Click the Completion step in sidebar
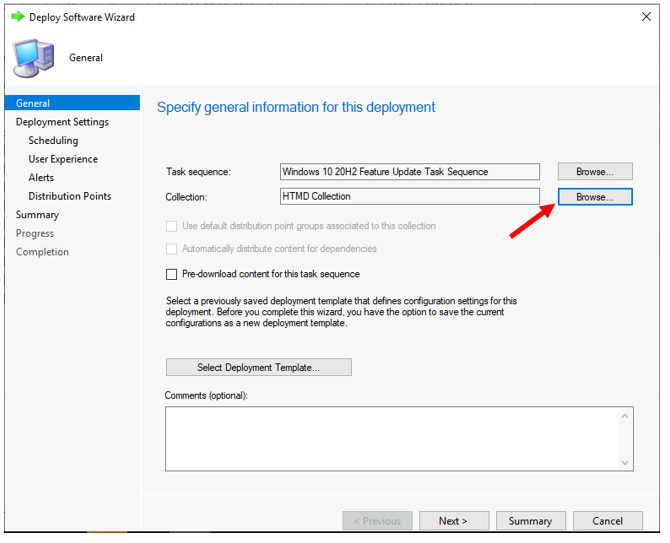Viewport: 670px width, 543px height. click(x=42, y=252)
